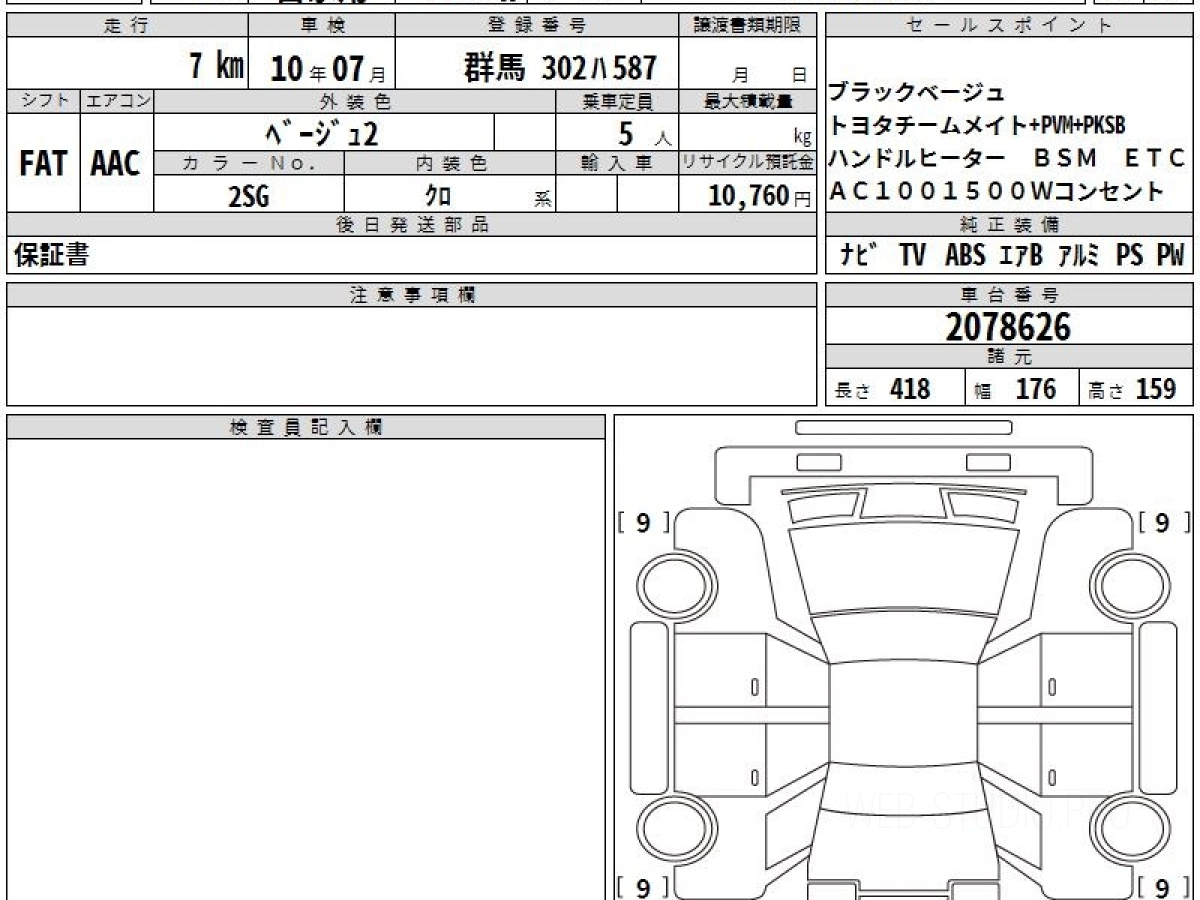Click the 注意事項欄 header

pyautogui.click(x=412, y=295)
